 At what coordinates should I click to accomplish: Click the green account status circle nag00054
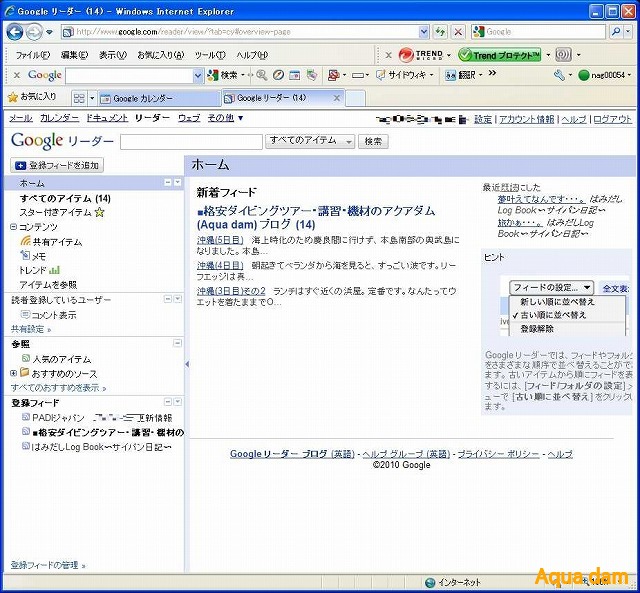(584, 75)
